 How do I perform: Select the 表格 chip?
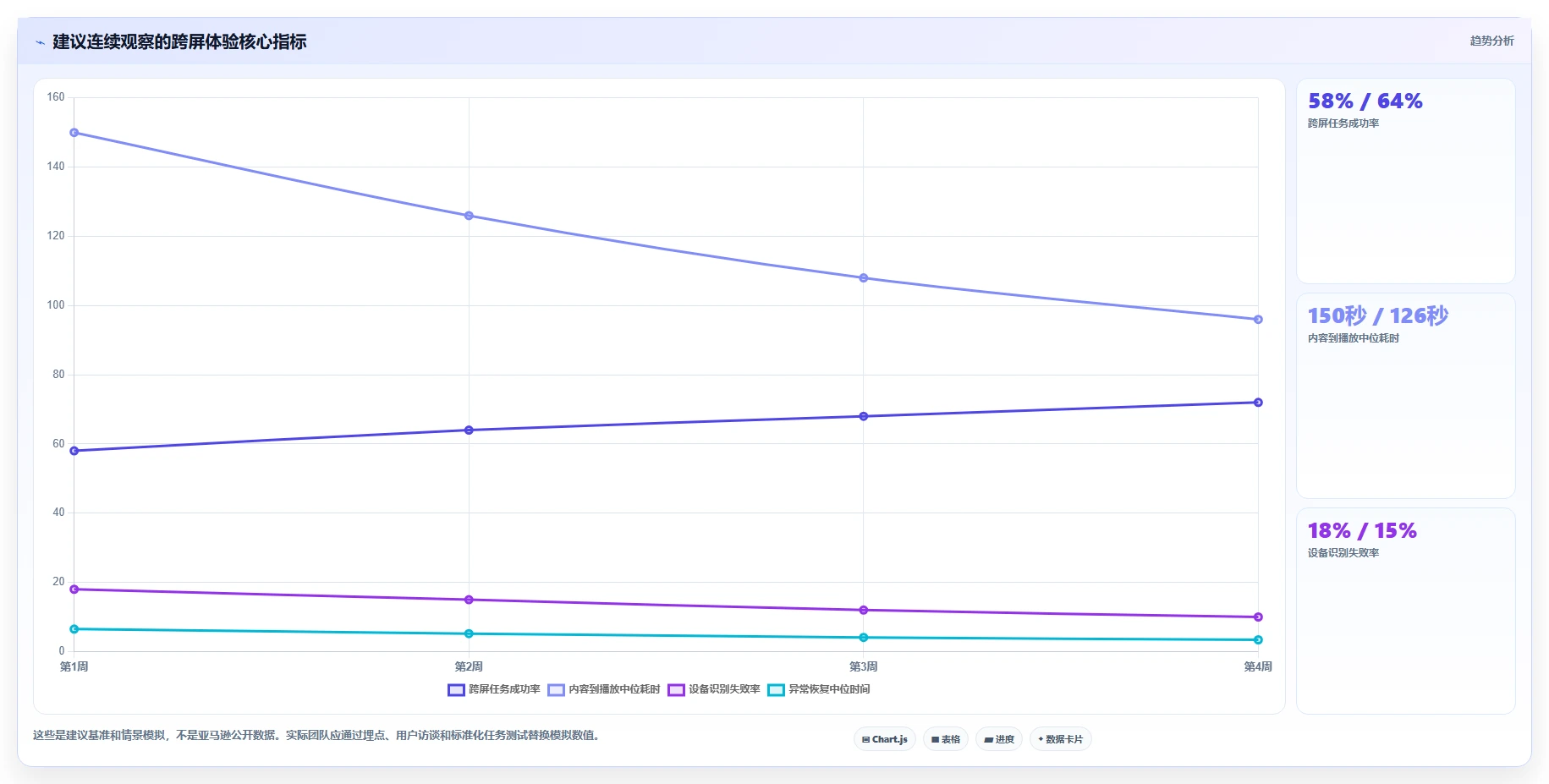(946, 739)
